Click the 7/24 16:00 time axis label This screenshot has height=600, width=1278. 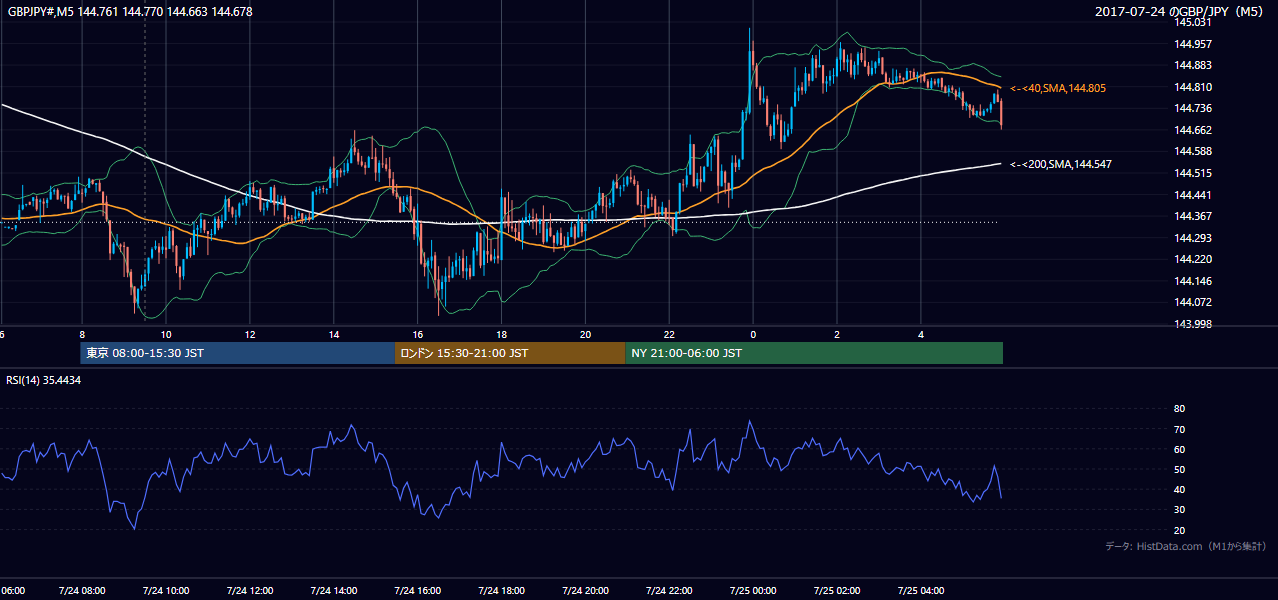[x=418, y=590]
